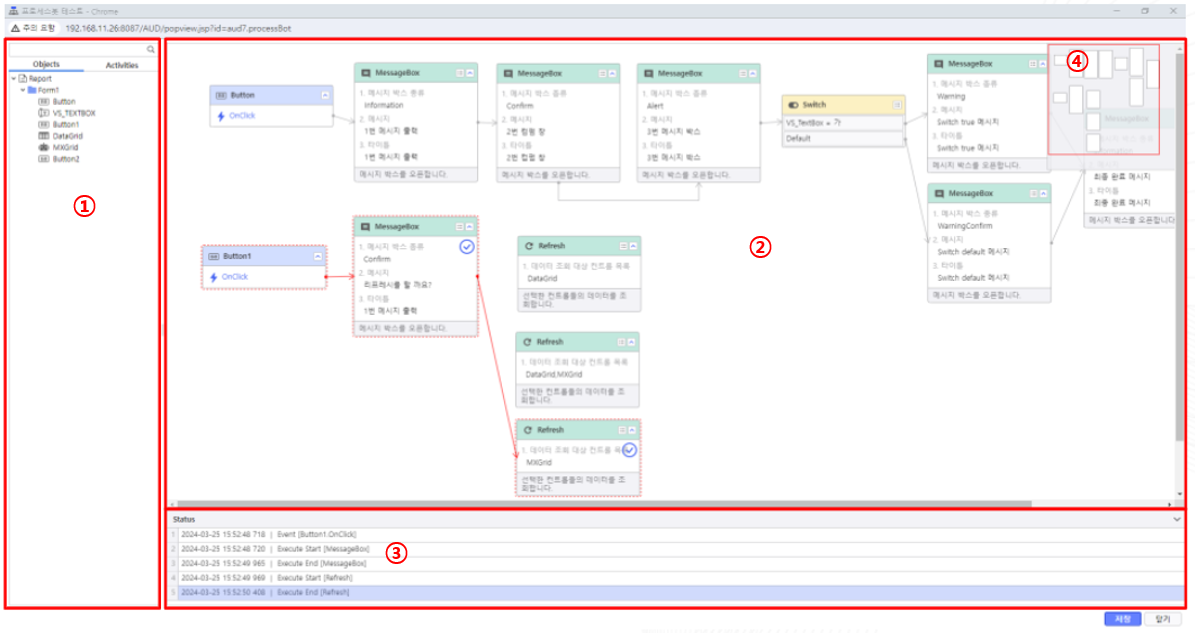Click the canvas horizontal scrollbar
This screenshot has width=1195, height=637.
click(602, 504)
